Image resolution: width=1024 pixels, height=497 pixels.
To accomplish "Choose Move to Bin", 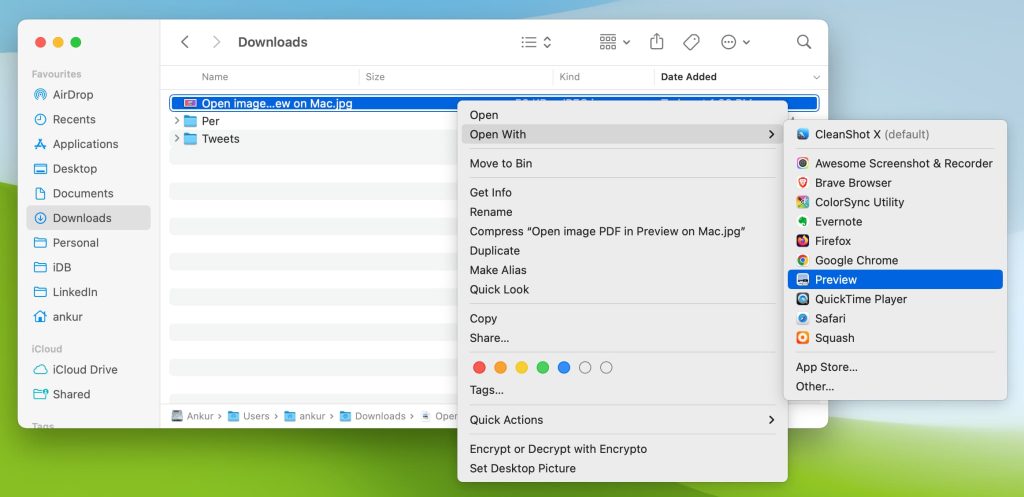I will point(622,164).
